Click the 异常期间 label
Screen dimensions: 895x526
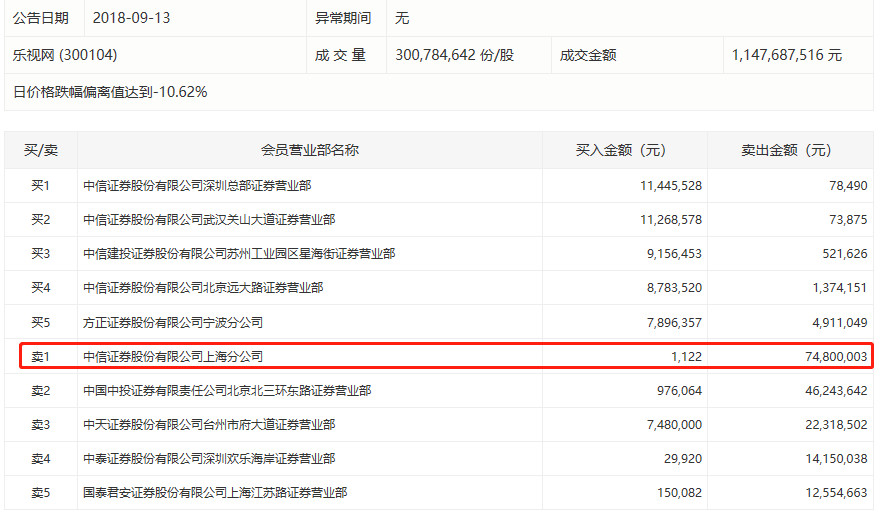click(x=343, y=18)
